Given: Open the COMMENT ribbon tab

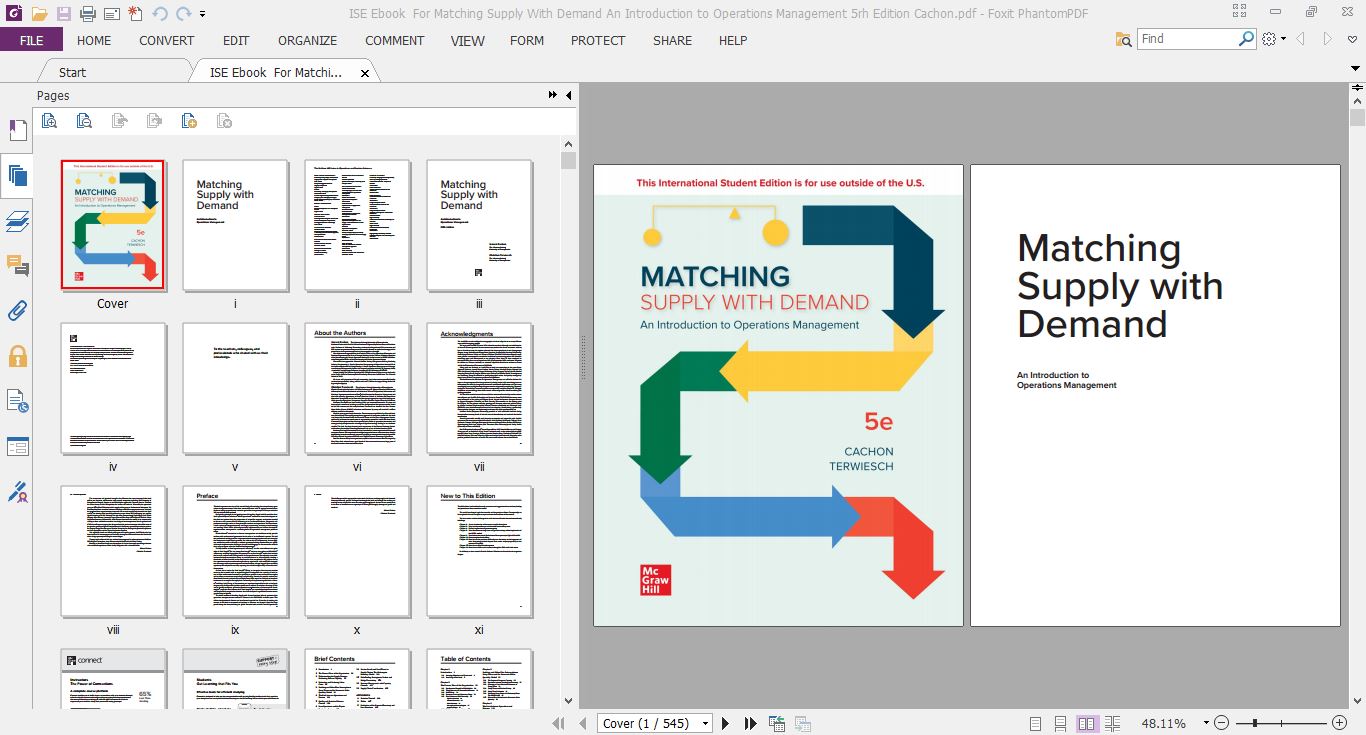Looking at the screenshot, I should pyautogui.click(x=395, y=40).
